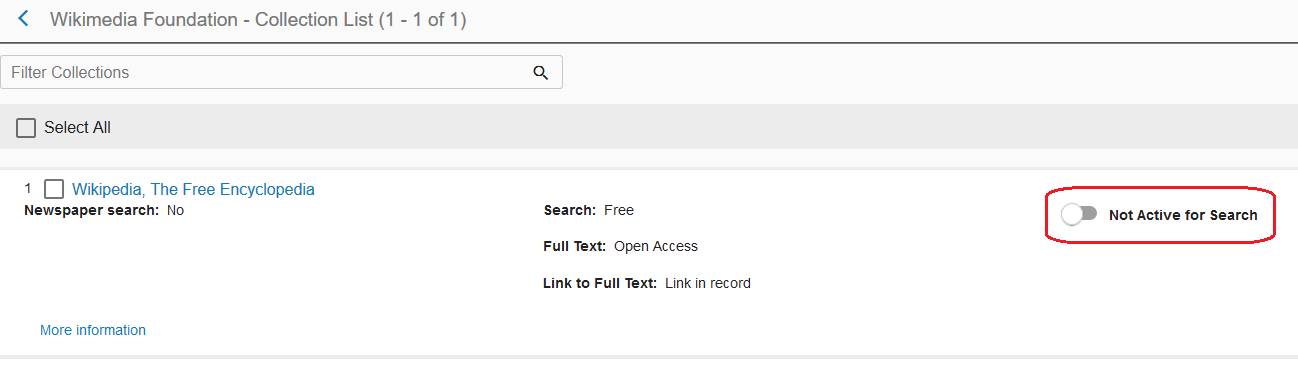Expand More information for the collection
The image size is (1298, 378).
(x=93, y=330)
